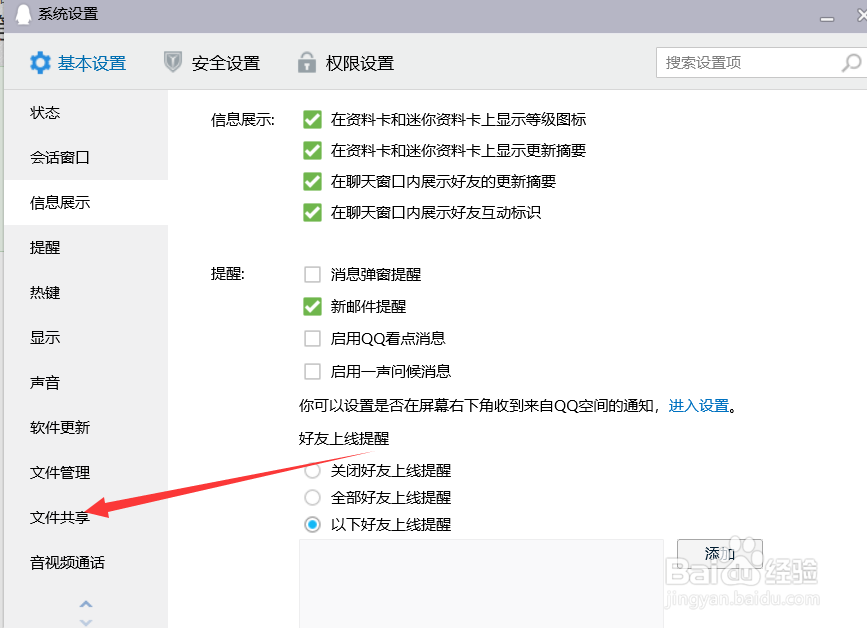This screenshot has width=867, height=628.
Task: Select 关闭好友上线提醒 radio option
Action: [x=311, y=470]
